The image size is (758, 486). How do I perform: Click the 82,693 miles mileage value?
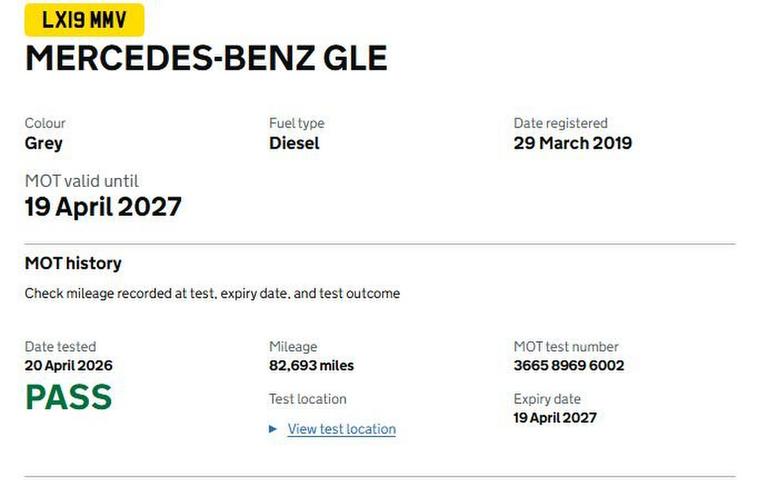pos(311,365)
